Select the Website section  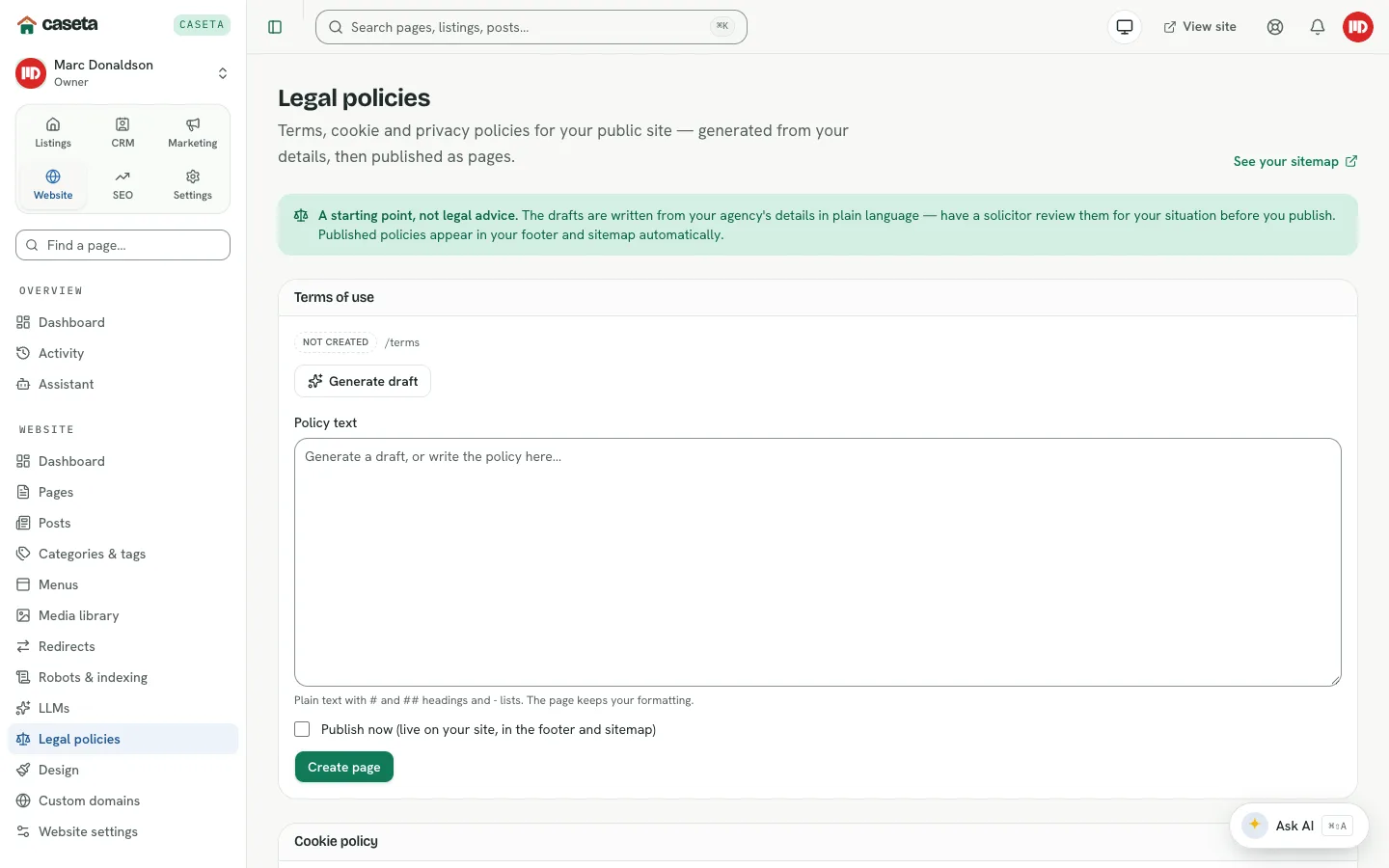[x=53, y=185]
